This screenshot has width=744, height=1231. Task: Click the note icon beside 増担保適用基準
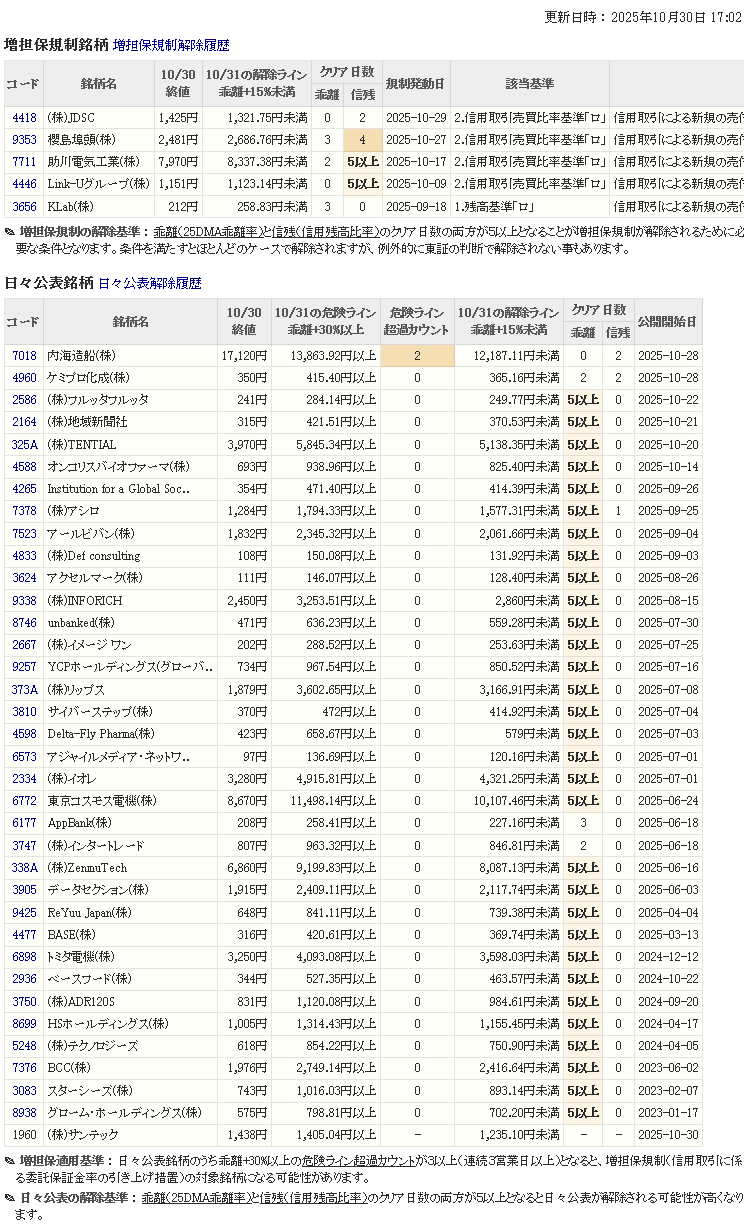pos(10,1161)
